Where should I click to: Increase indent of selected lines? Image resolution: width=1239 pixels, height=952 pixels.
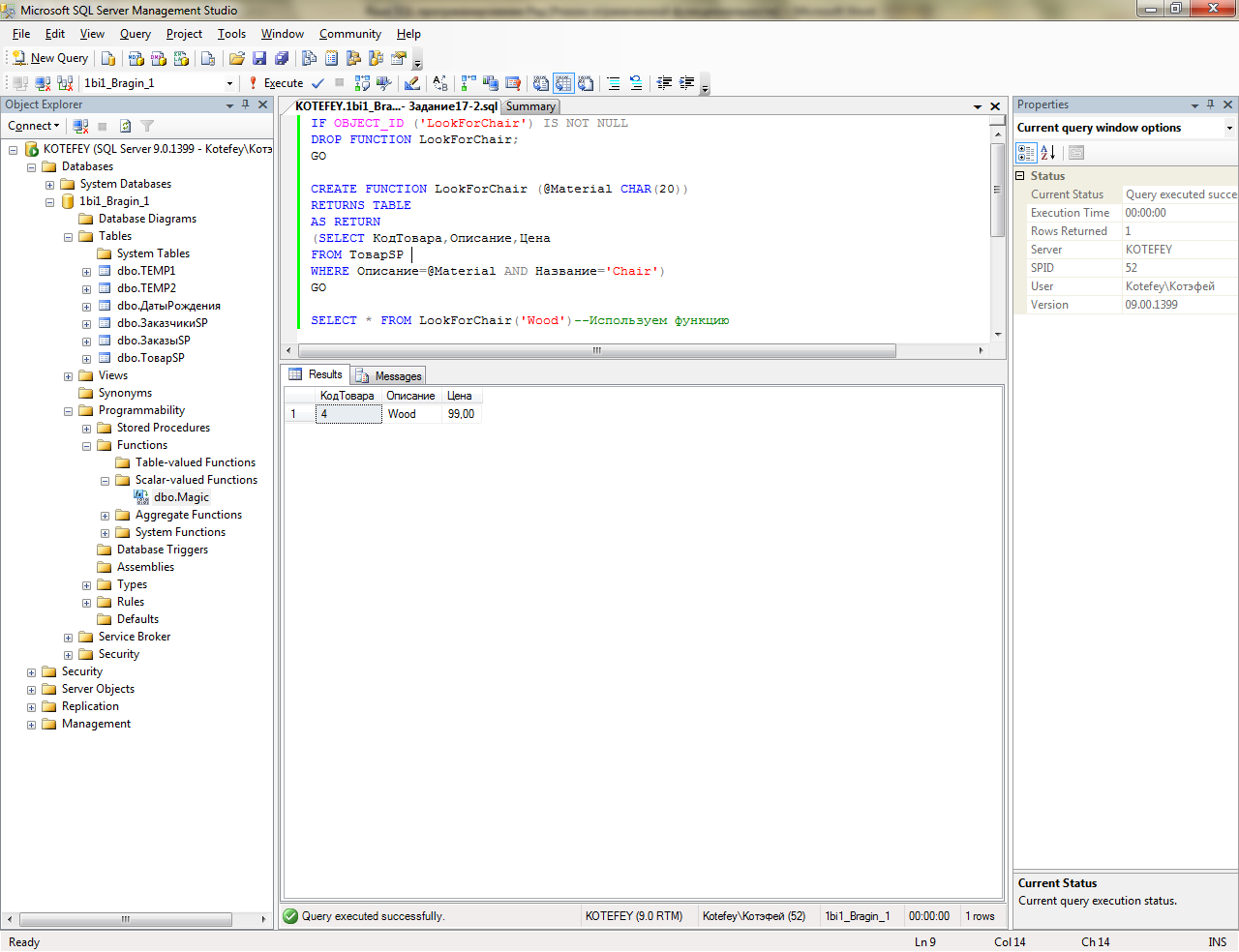click(x=686, y=83)
